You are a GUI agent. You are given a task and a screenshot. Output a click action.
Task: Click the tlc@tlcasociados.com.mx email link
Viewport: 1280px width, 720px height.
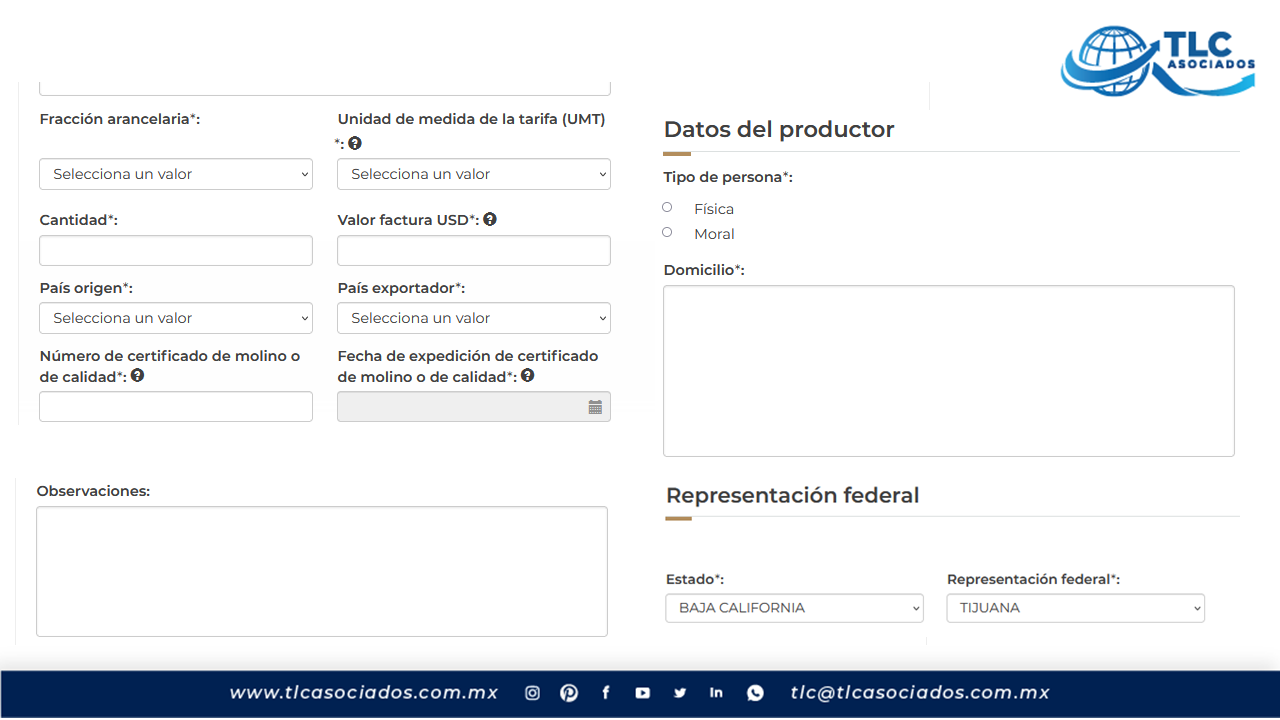(920, 693)
